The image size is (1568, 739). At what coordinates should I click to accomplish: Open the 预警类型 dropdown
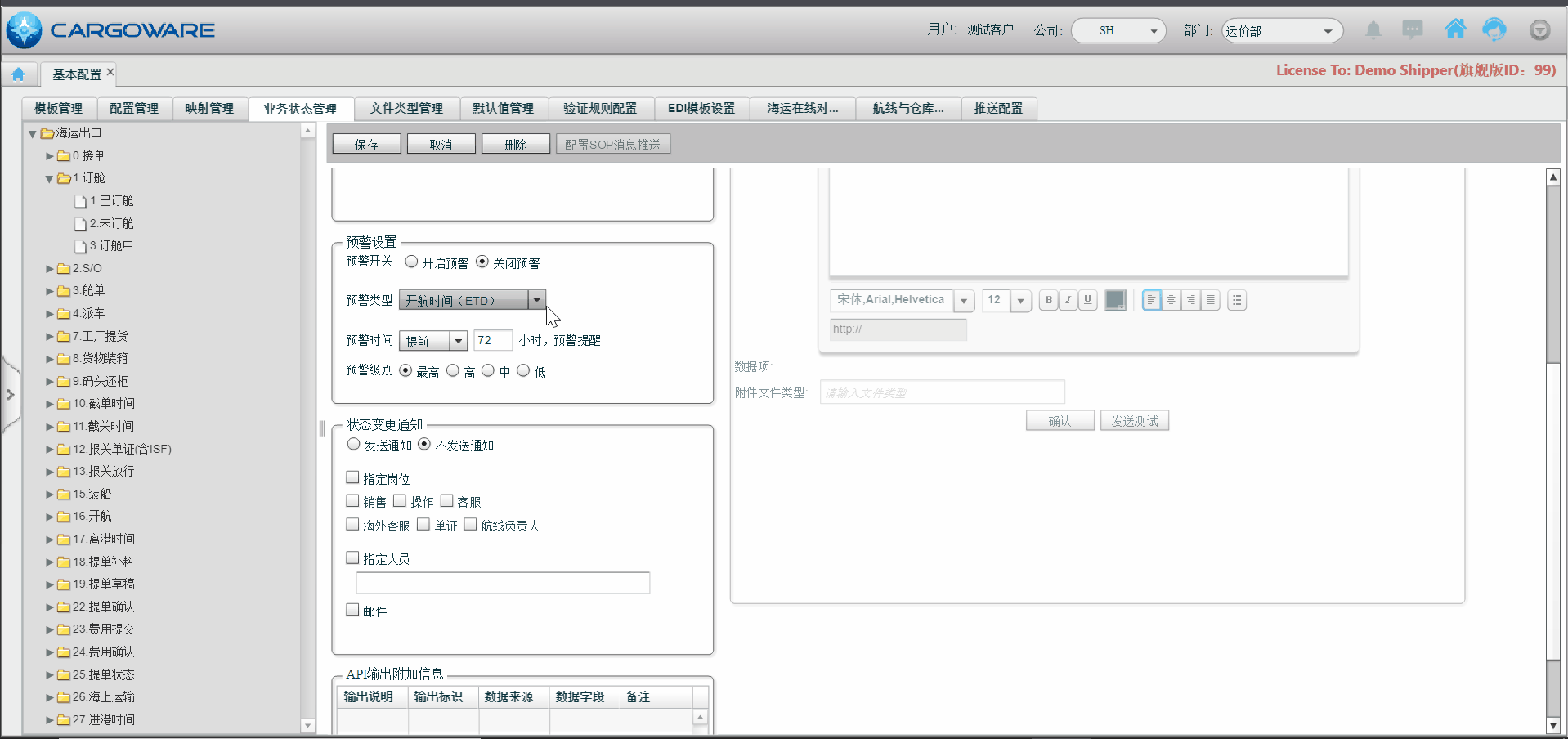pos(536,300)
